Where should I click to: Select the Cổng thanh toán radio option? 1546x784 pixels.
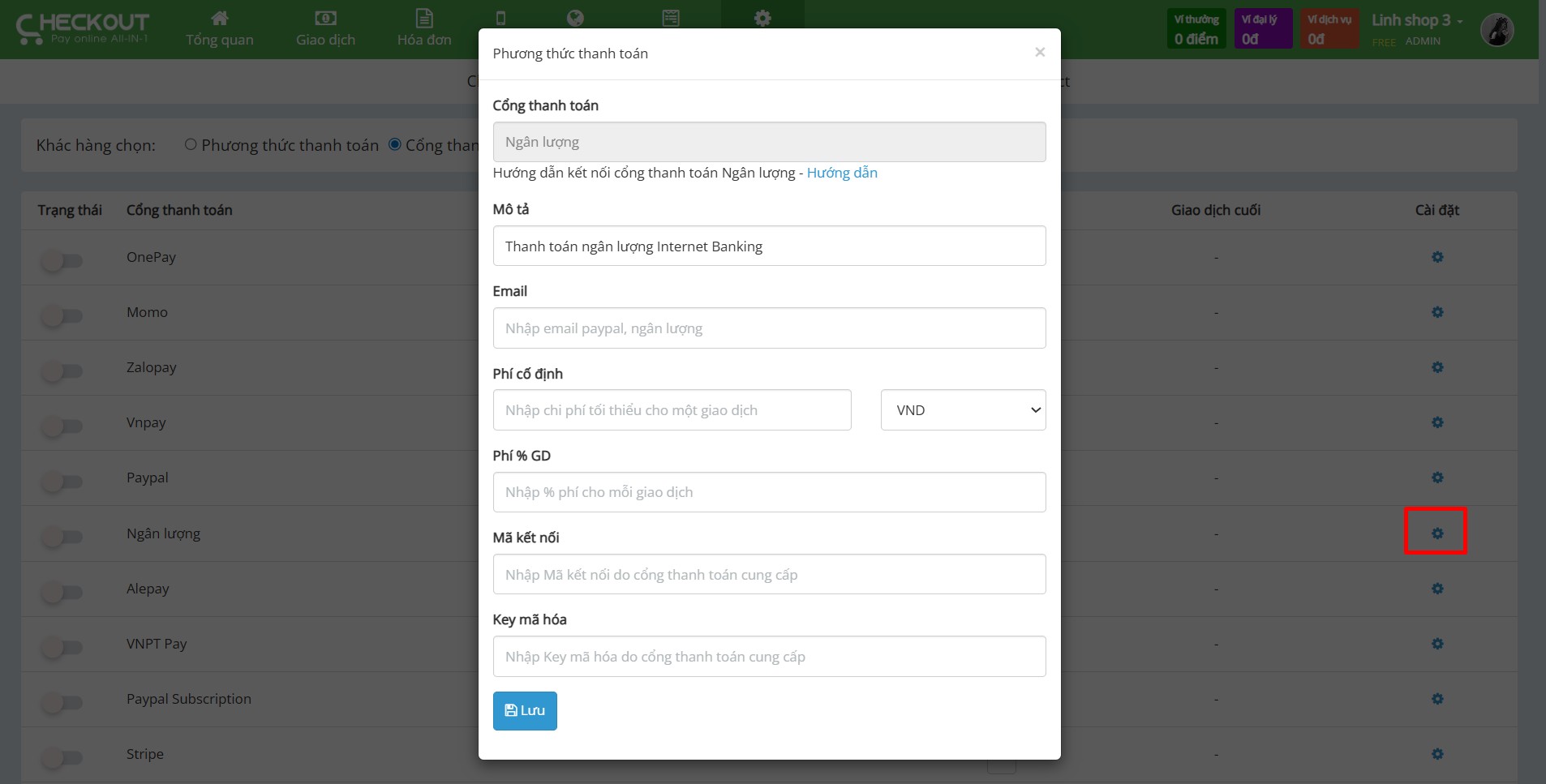[395, 144]
